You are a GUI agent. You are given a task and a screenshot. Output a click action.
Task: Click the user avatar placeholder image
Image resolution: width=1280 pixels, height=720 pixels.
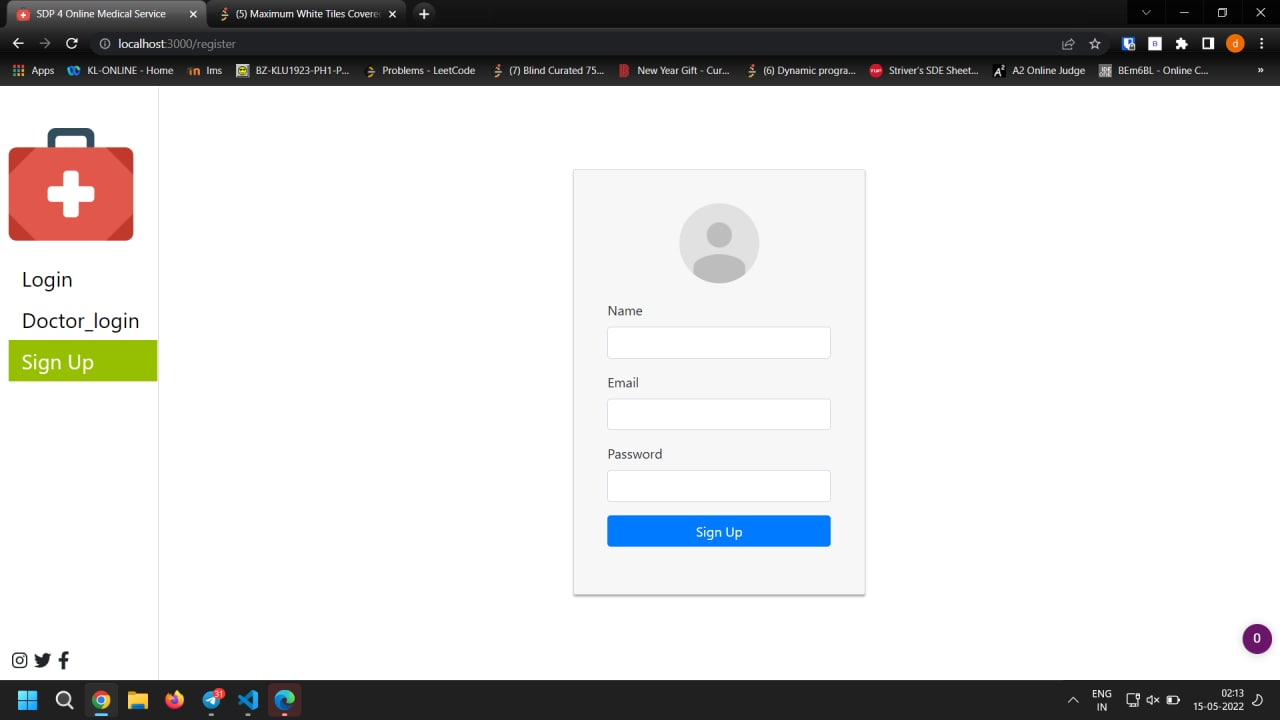click(719, 243)
